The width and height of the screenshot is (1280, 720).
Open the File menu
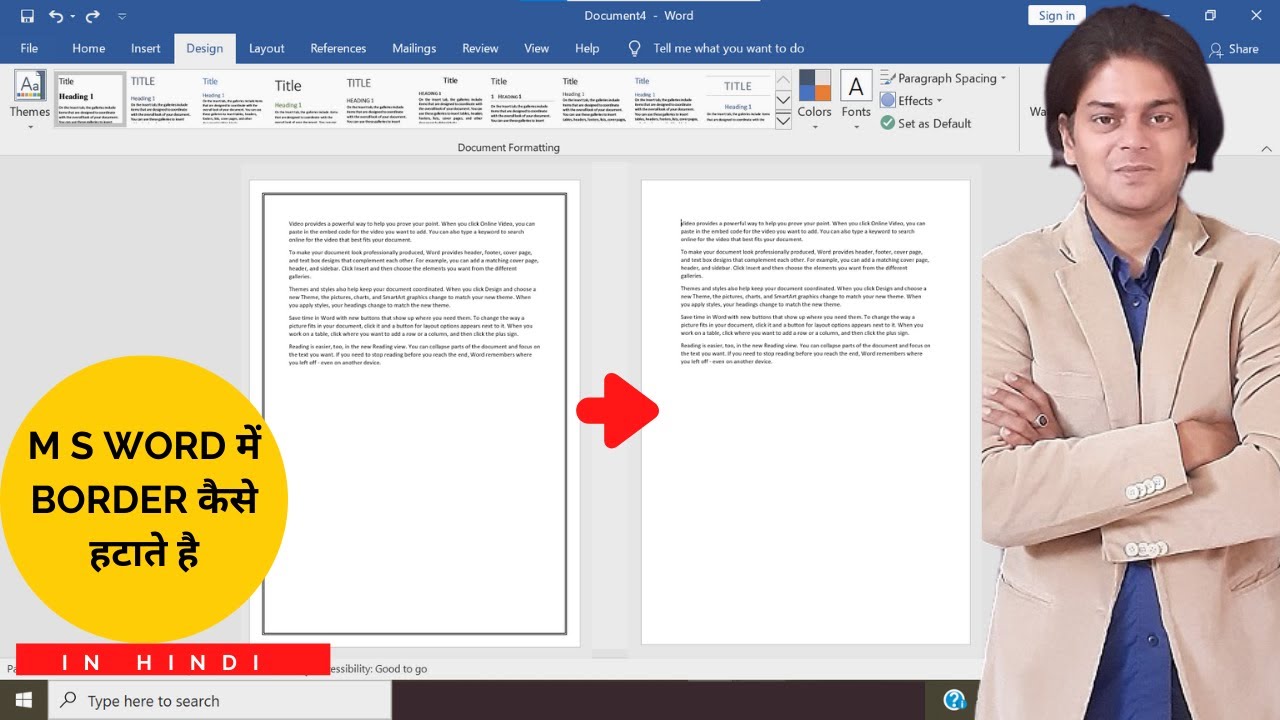[x=29, y=48]
